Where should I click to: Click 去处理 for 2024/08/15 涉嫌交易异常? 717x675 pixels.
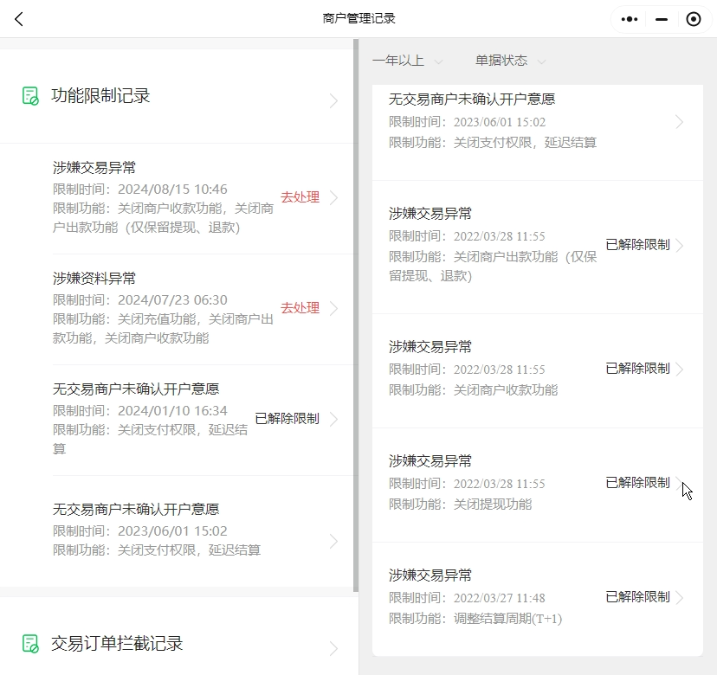[300, 197]
